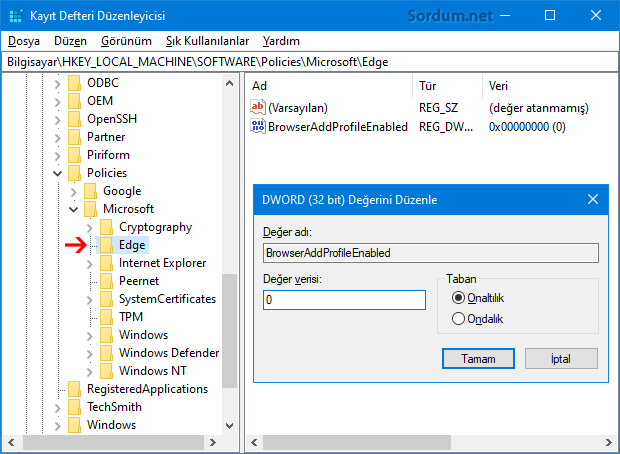Click the 0x00000000 (0) data cell

click(x=527, y=127)
